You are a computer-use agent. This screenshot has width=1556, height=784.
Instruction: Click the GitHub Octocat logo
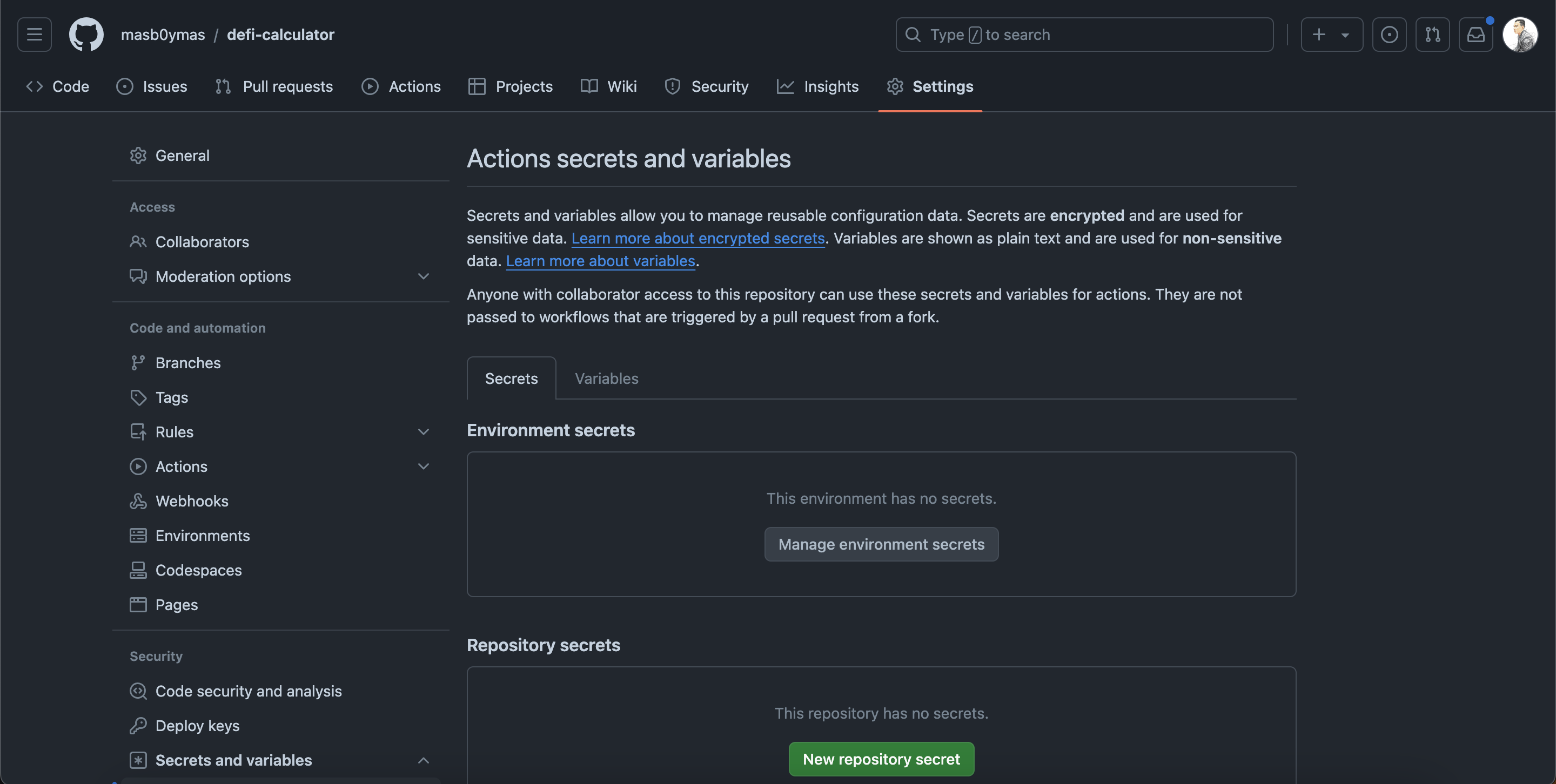86,35
